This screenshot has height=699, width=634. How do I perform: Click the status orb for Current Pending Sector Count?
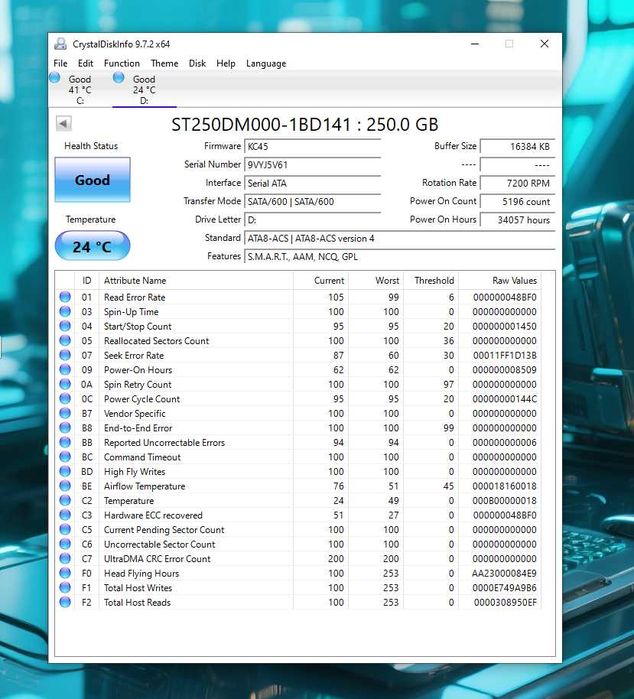click(x=65, y=529)
